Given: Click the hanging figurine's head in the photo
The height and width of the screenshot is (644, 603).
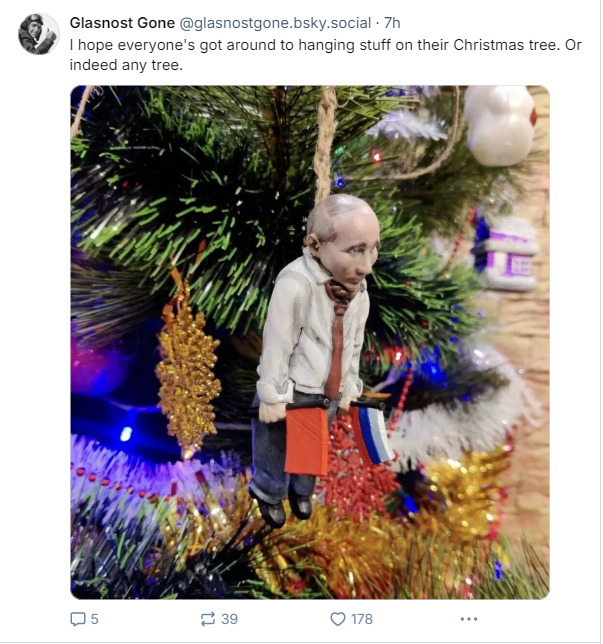Looking at the screenshot, I should pyautogui.click(x=343, y=239).
